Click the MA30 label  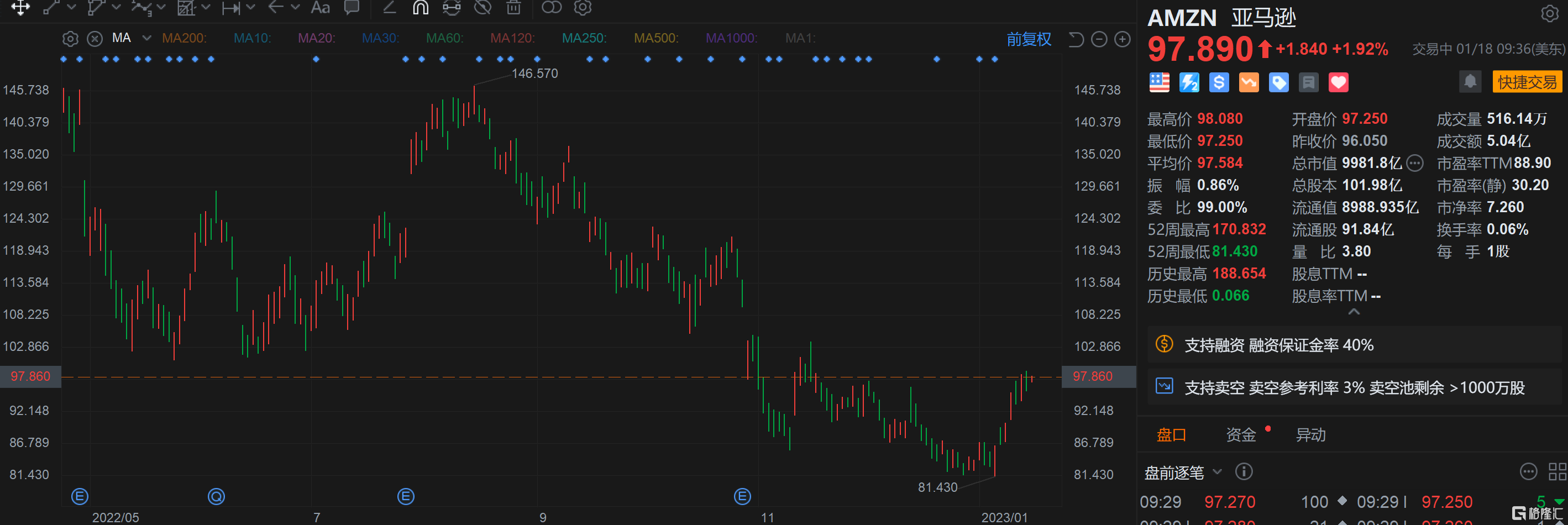tap(380, 38)
